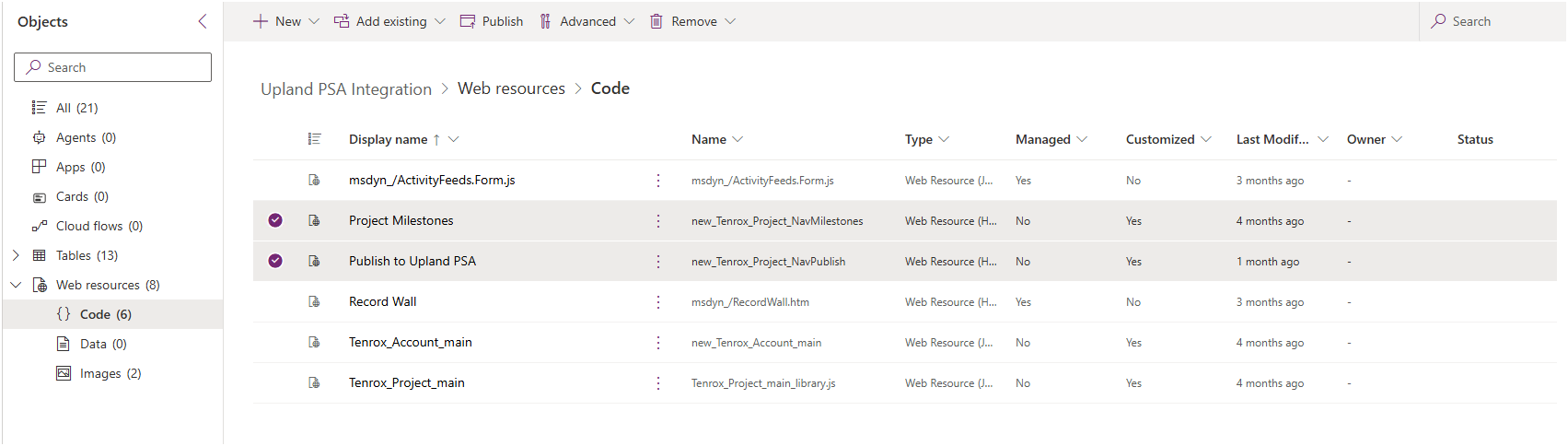This screenshot has height=446, width=1568.
Task: Click the column type list icon in header
Action: [x=314, y=139]
